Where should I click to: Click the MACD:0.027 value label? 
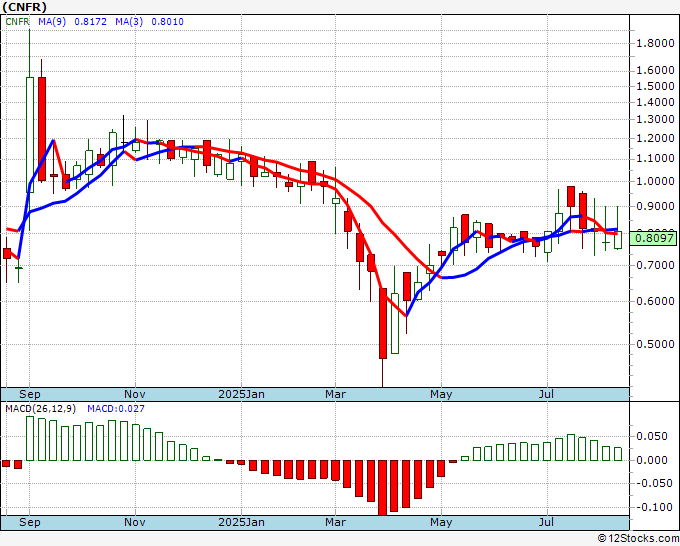pyautogui.click(x=116, y=409)
